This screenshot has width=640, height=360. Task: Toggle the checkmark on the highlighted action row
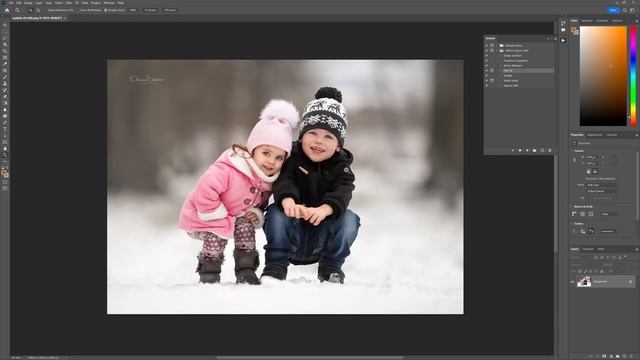[x=487, y=71]
